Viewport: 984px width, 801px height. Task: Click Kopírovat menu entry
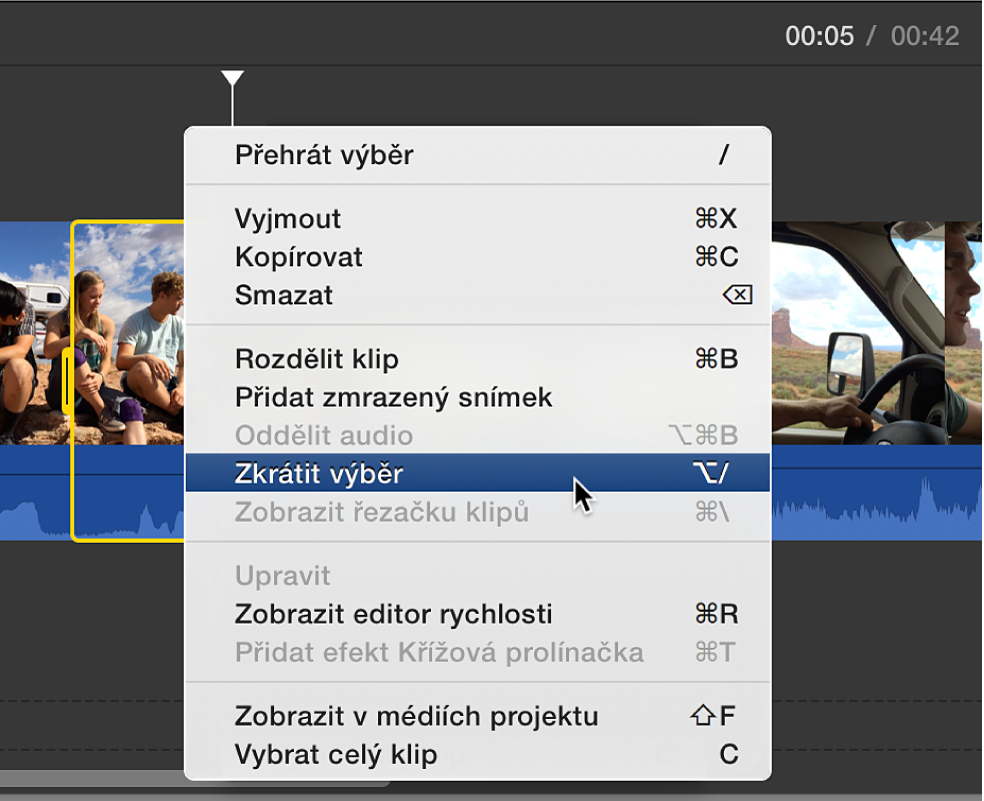tap(478, 257)
